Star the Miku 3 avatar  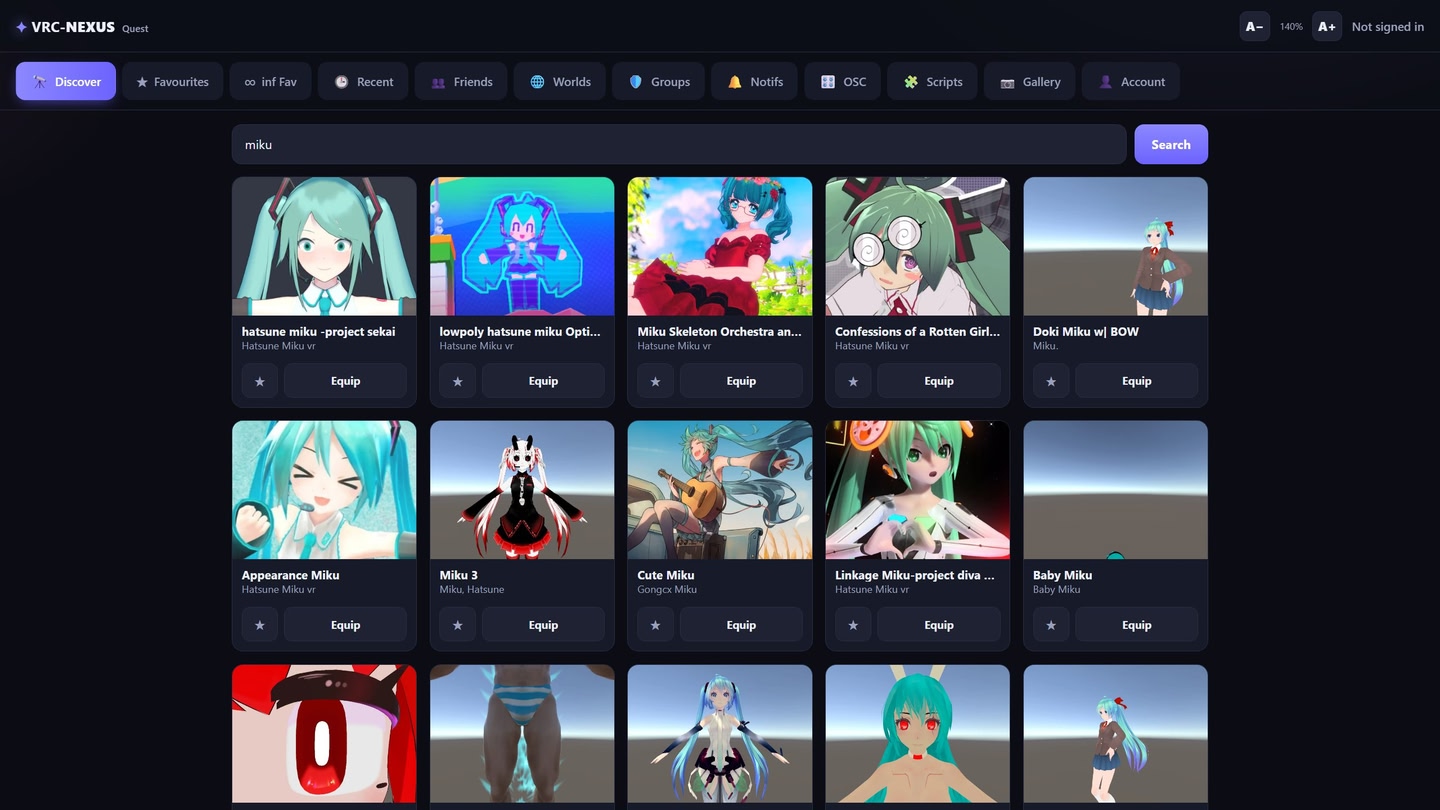(x=458, y=625)
